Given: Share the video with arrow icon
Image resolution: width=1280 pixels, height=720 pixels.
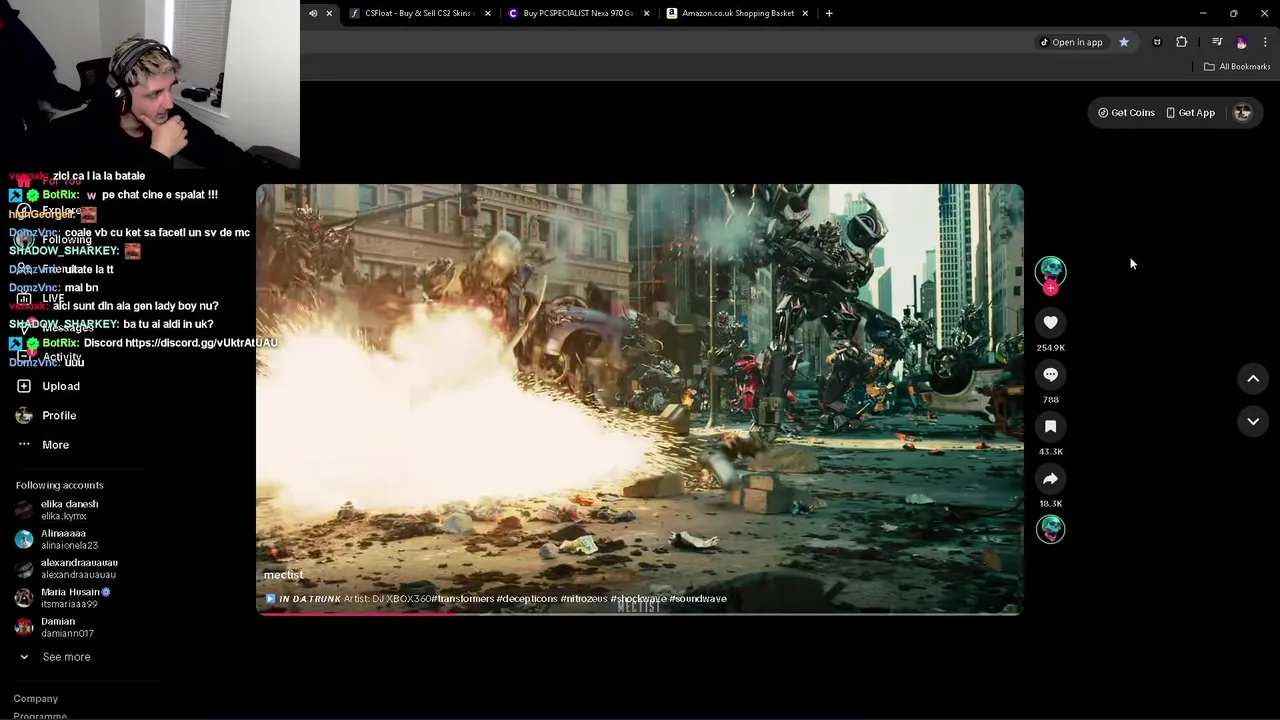Looking at the screenshot, I should (1050, 478).
